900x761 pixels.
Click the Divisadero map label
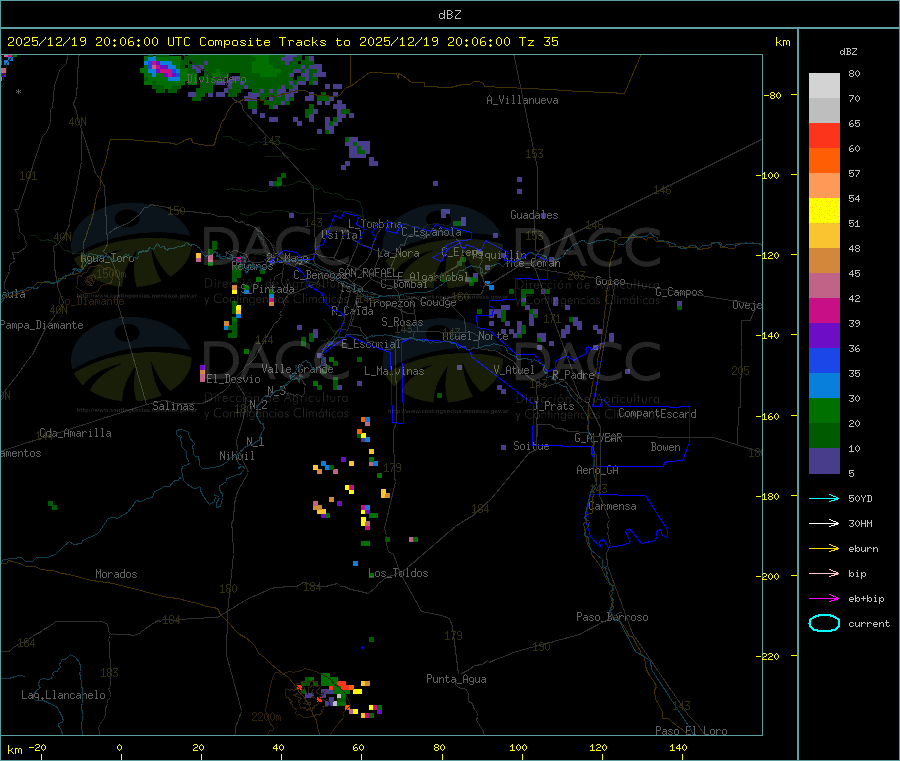[x=216, y=79]
